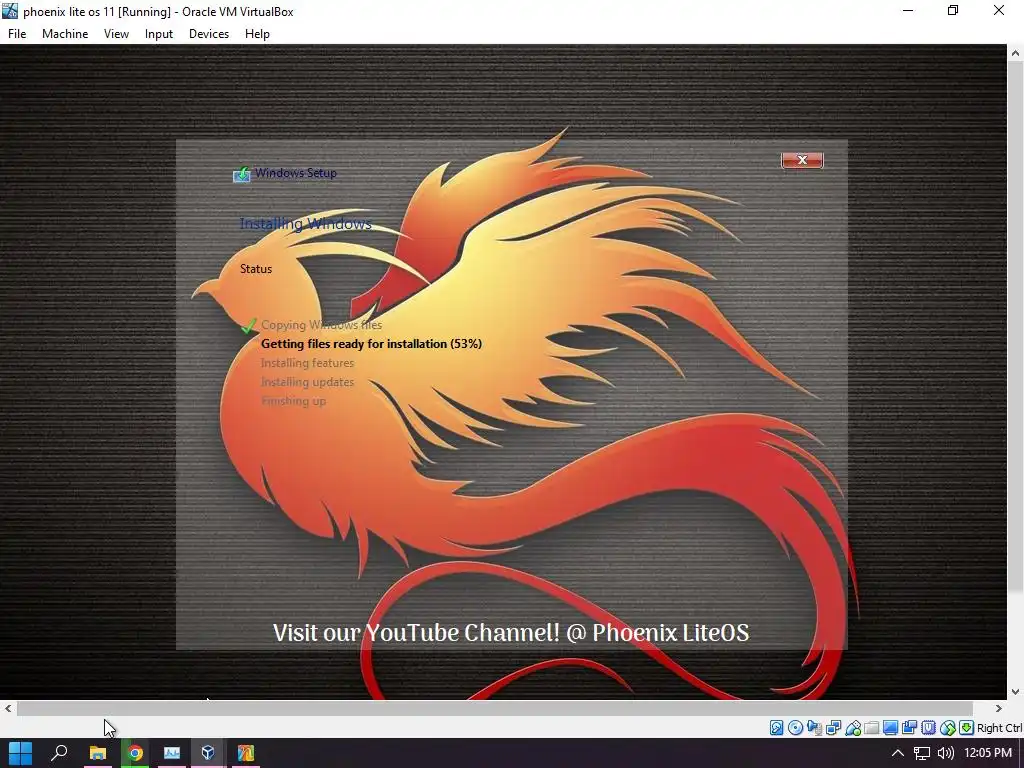The height and width of the screenshot is (768, 1024).
Task: Open the Help menu
Action: [257, 34]
